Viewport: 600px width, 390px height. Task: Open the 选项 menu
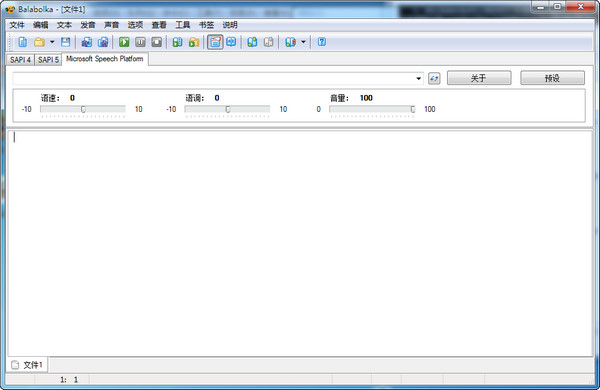(135, 25)
